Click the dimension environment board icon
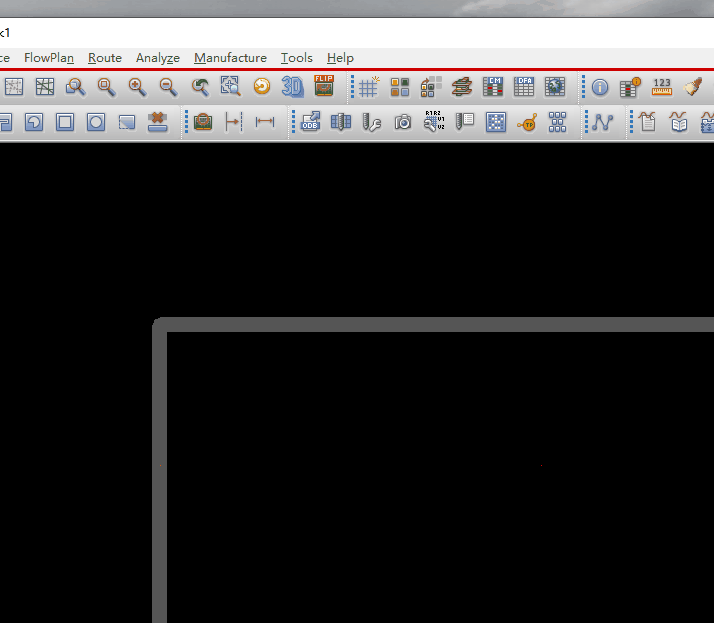714x623 pixels. pos(203,122)
